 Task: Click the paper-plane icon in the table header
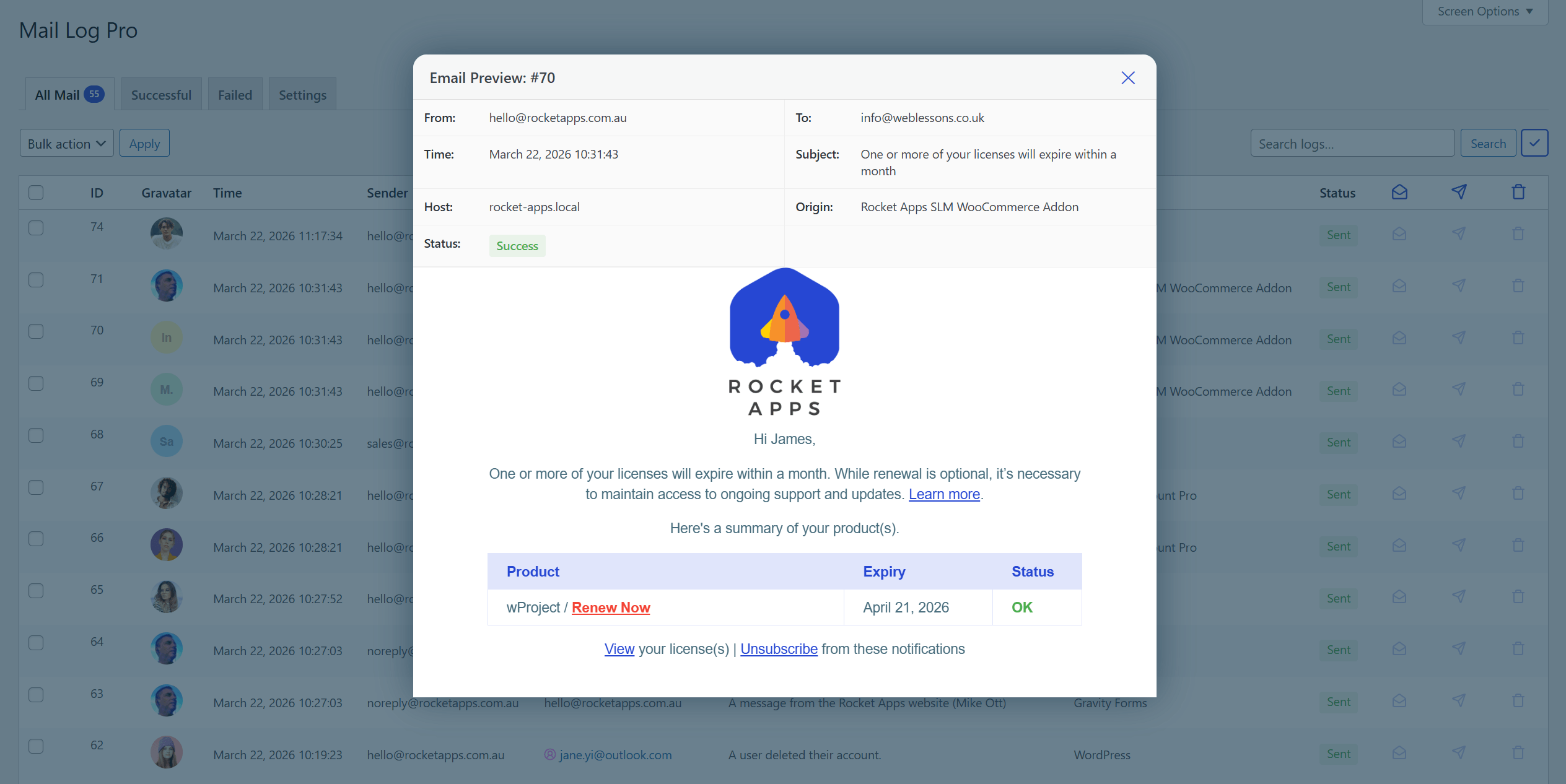pyautogui.click(x=1459, y=192)
